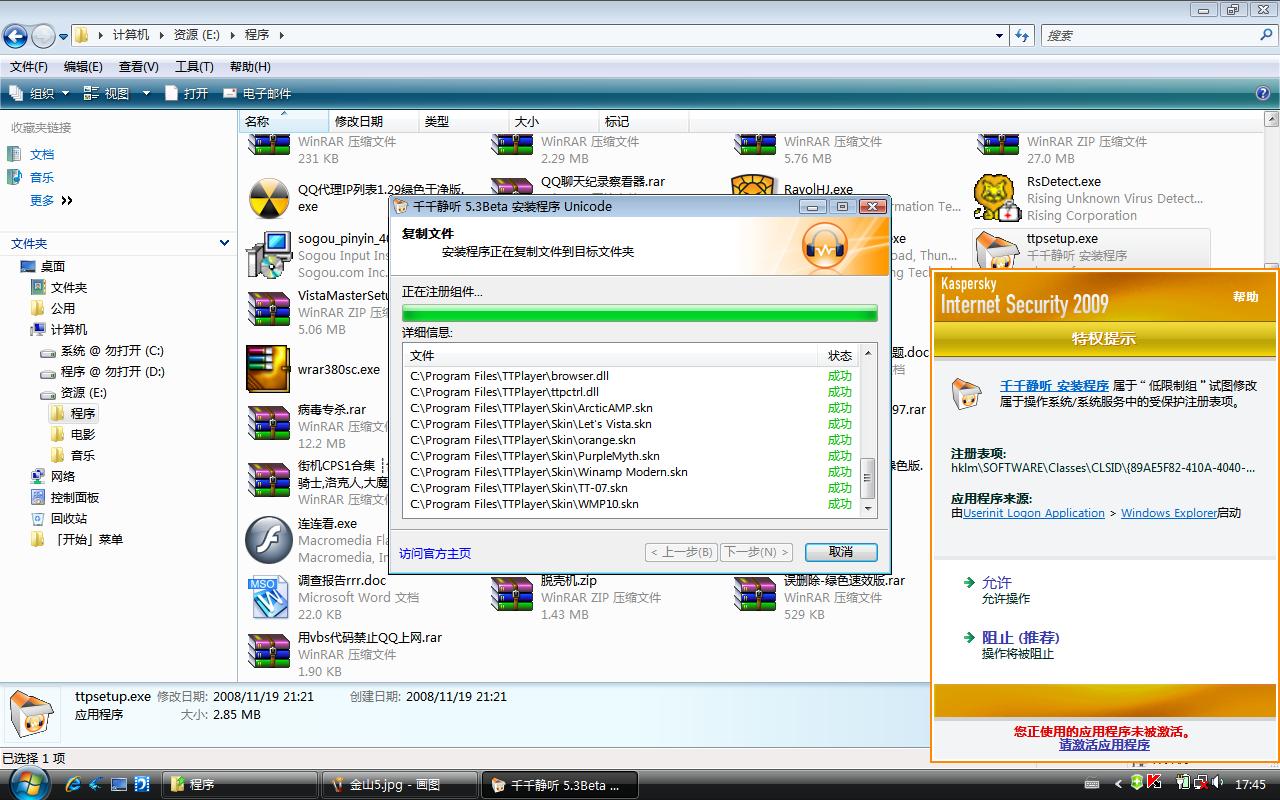1280x800 pixels.
Task: Click the Explorer help question-mark icon
Action: click(1263, 93)
